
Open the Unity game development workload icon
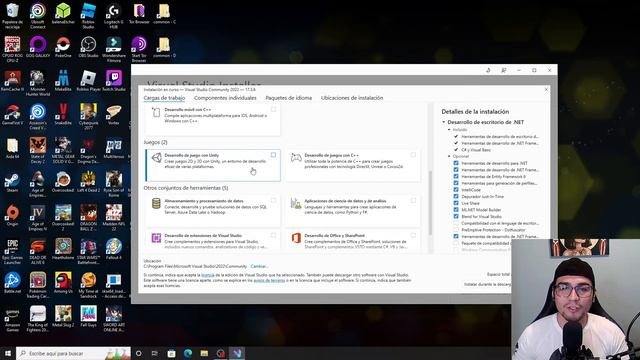pos(157,158)
